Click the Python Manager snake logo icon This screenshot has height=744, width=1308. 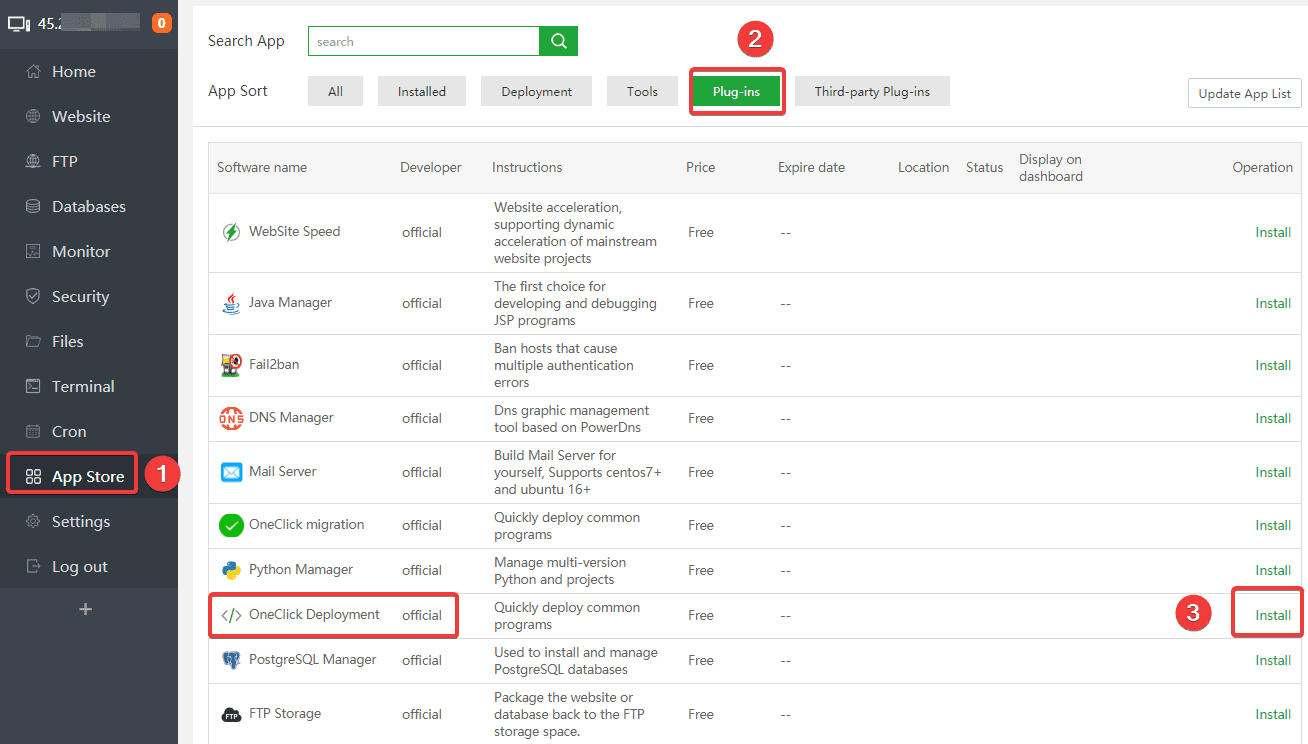tap(231, 570)
